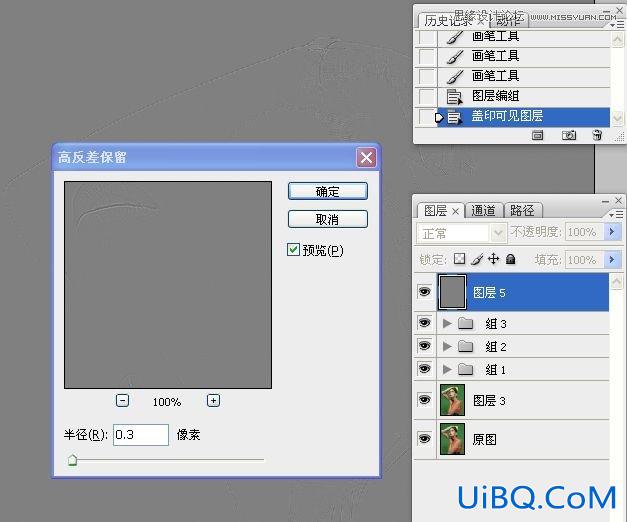Click the 组 2 folder icon
The height and width of the screenshot is (522, 627).
point(465,346)
